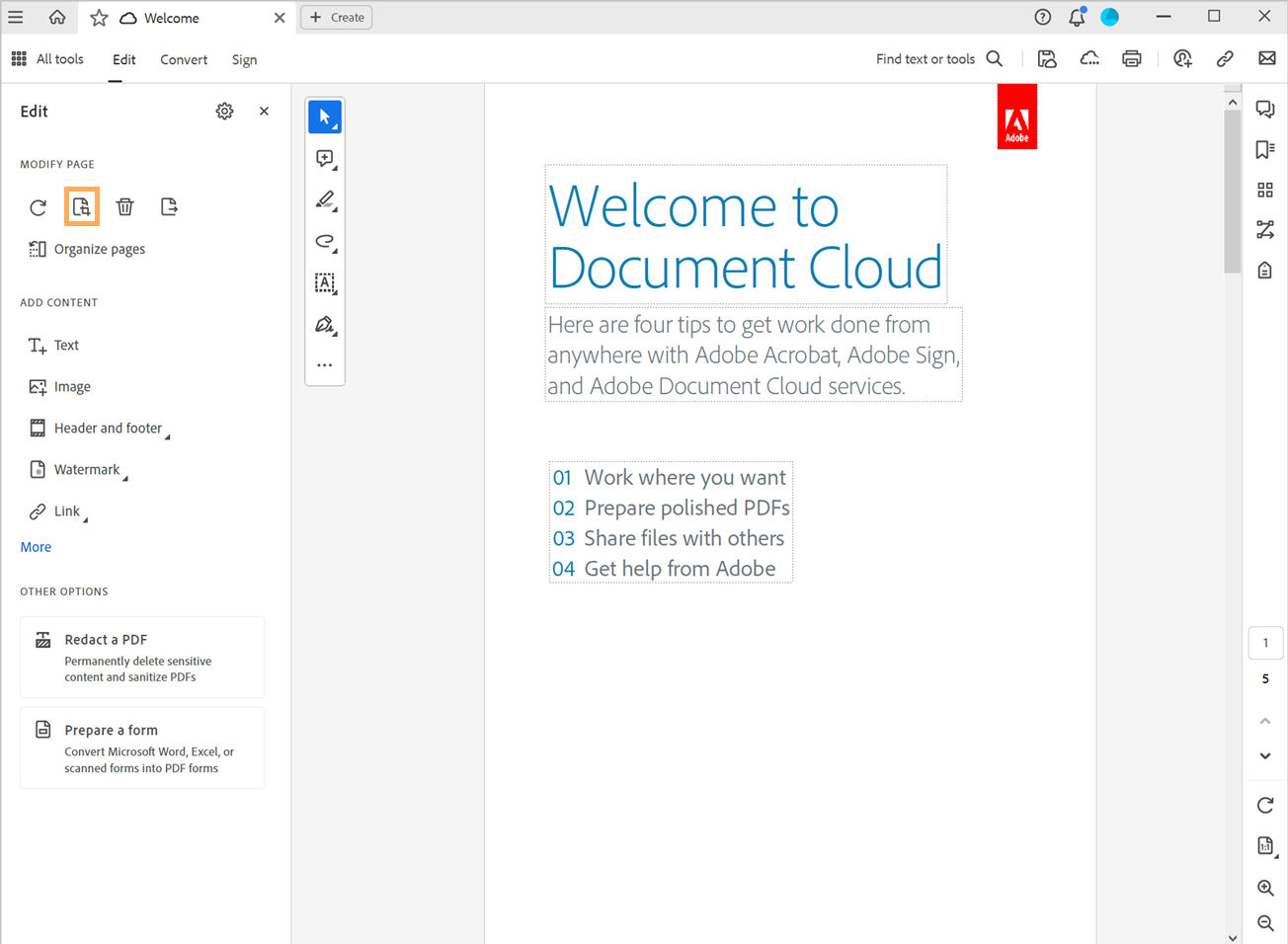The image size is (1288, 944).
Task: Click the Create button
Action: 336,17
